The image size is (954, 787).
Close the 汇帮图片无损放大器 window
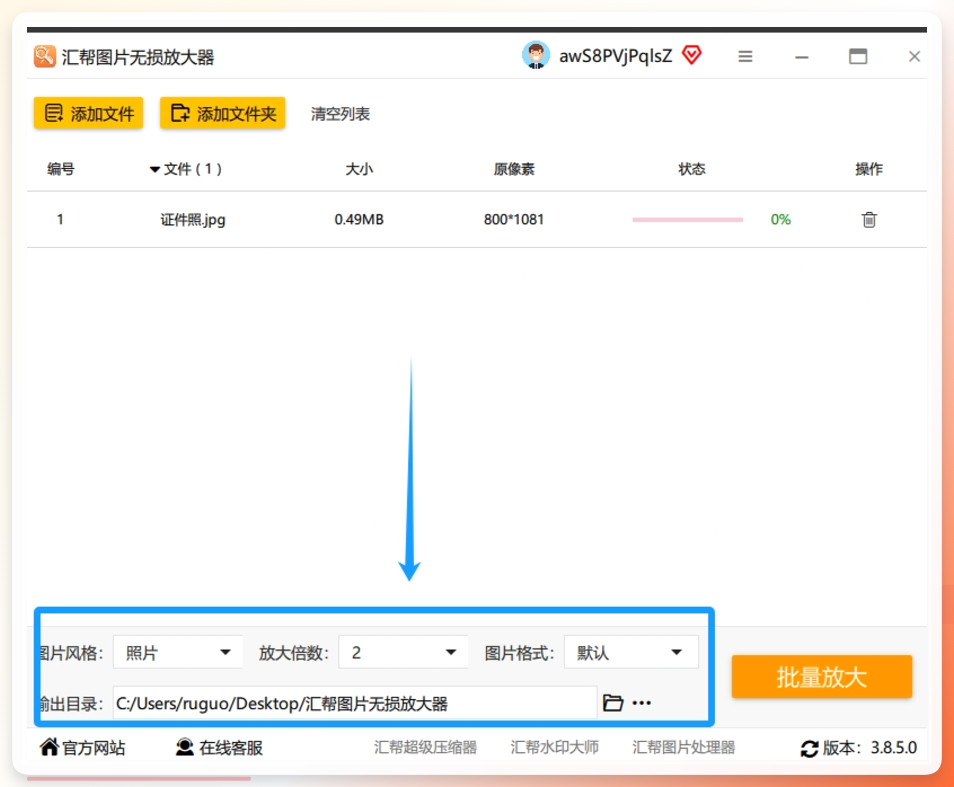[x=914, y=57]
